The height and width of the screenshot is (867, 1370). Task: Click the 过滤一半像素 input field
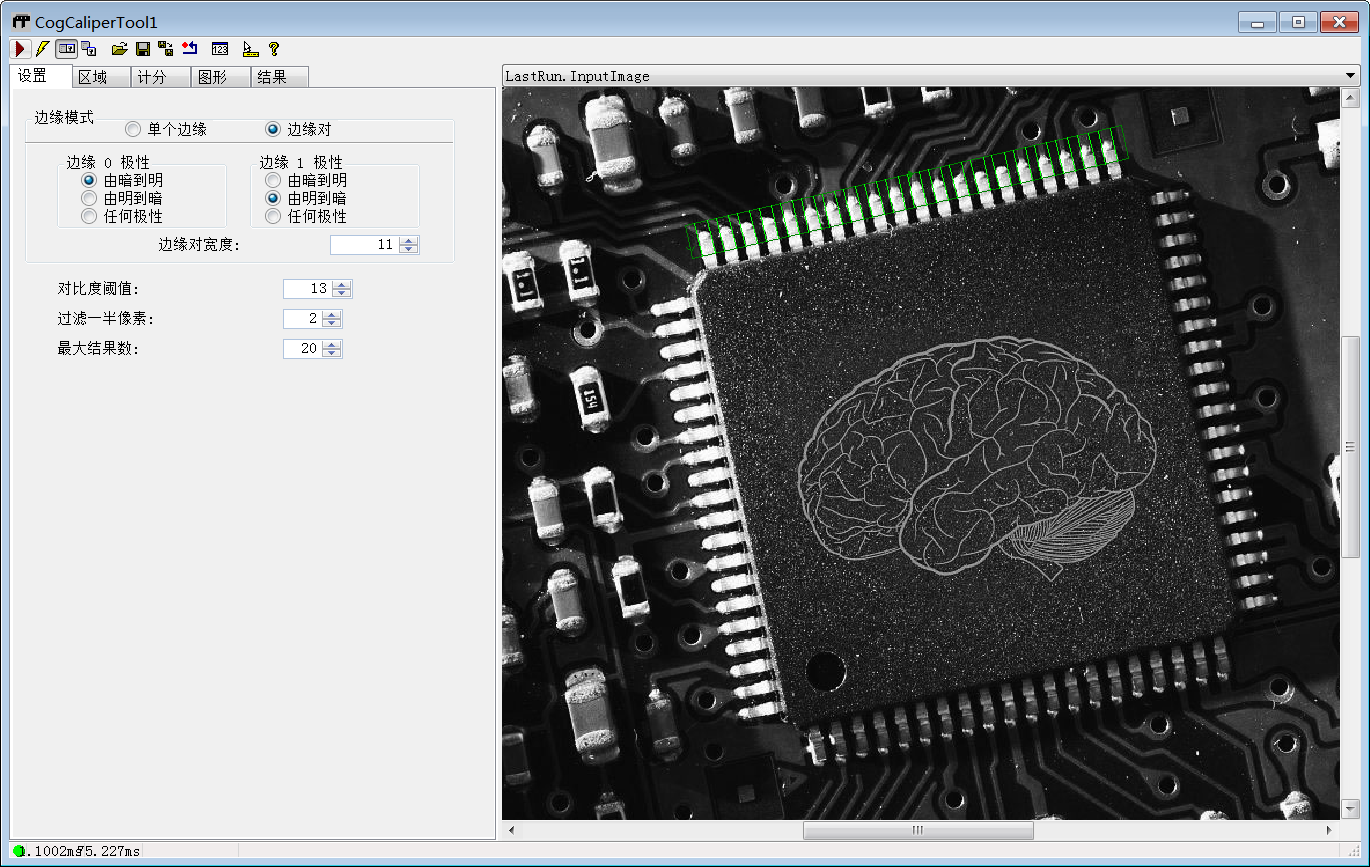(x=303, y=319)
